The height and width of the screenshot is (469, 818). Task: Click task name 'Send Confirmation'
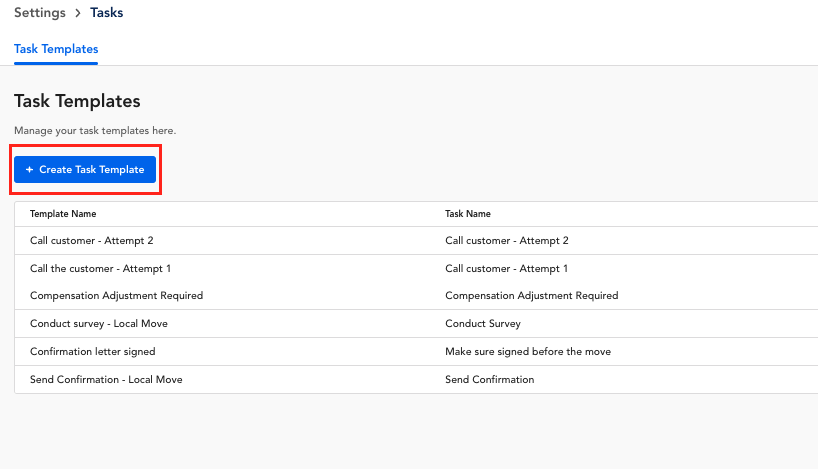490,380
